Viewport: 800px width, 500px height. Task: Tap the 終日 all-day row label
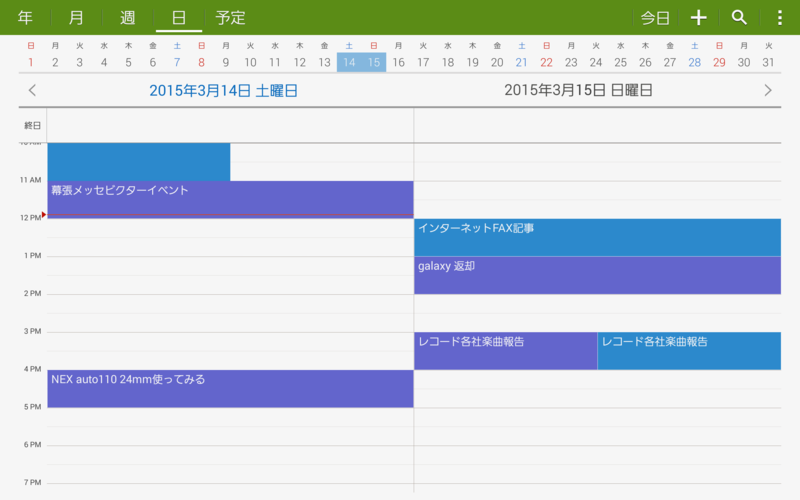coord(32,126)
